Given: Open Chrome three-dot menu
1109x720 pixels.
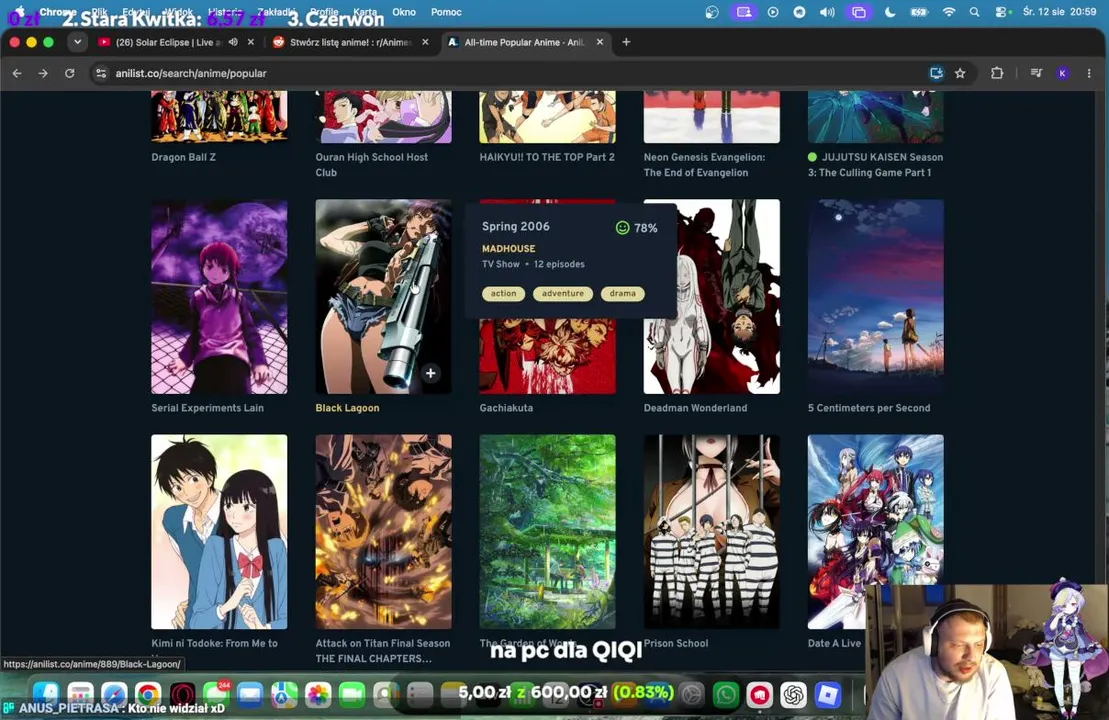Looking at the screenshot, I should pos(1088,73).
